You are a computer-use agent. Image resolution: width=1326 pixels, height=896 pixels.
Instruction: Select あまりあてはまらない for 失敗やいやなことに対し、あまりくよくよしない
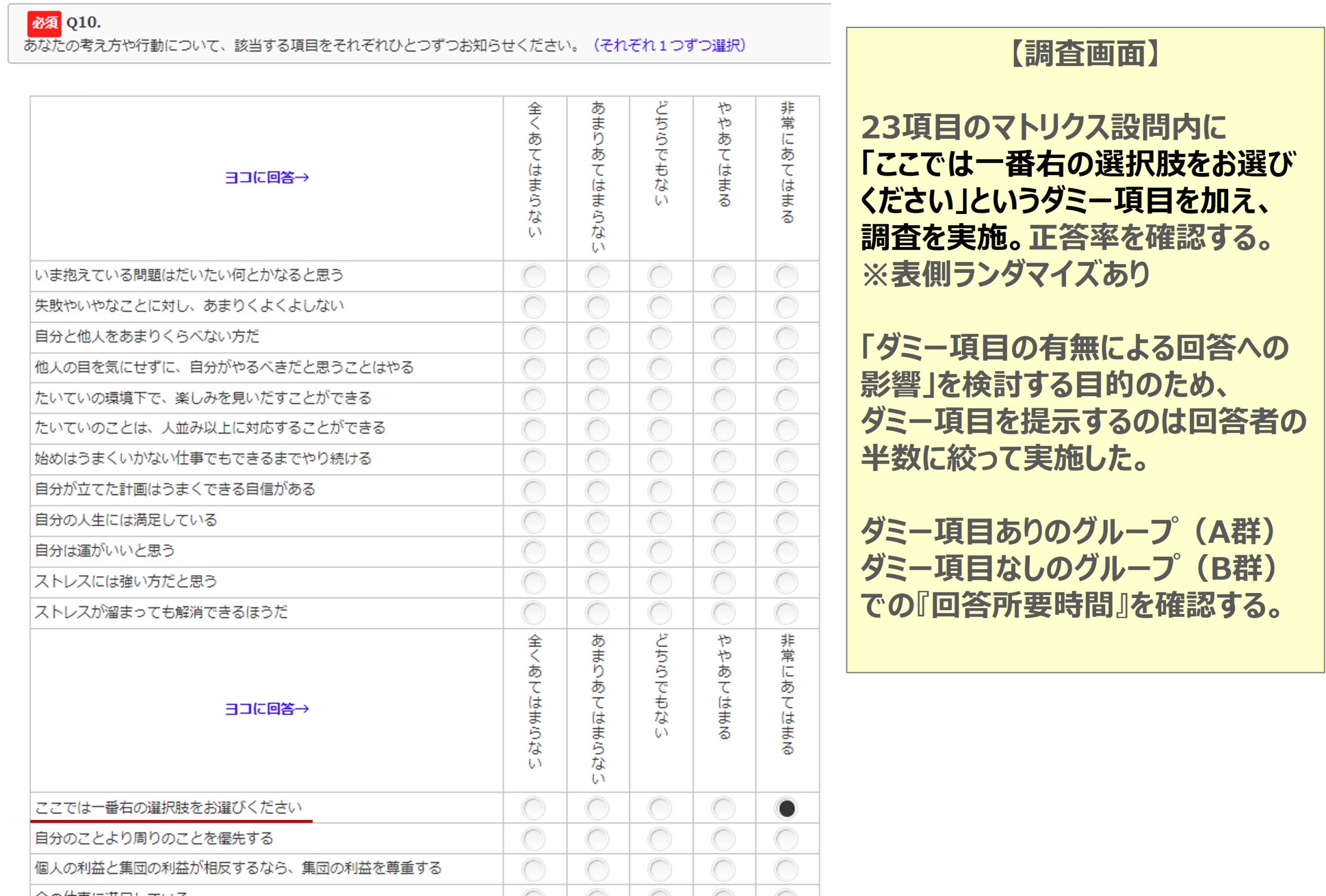[597, 307]
